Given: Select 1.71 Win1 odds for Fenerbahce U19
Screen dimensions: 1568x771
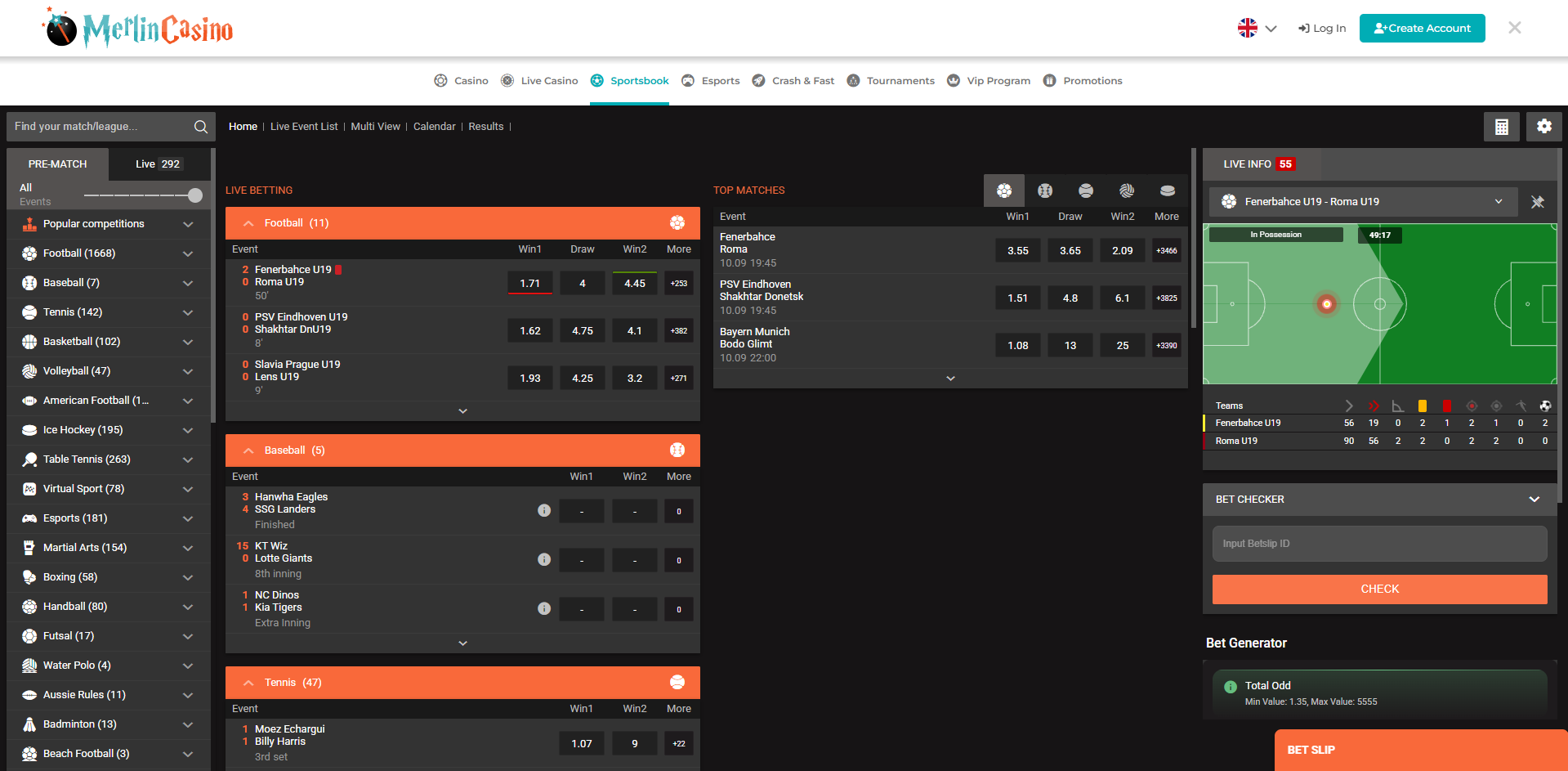Looking at the screenshot, I should (530, 284).
